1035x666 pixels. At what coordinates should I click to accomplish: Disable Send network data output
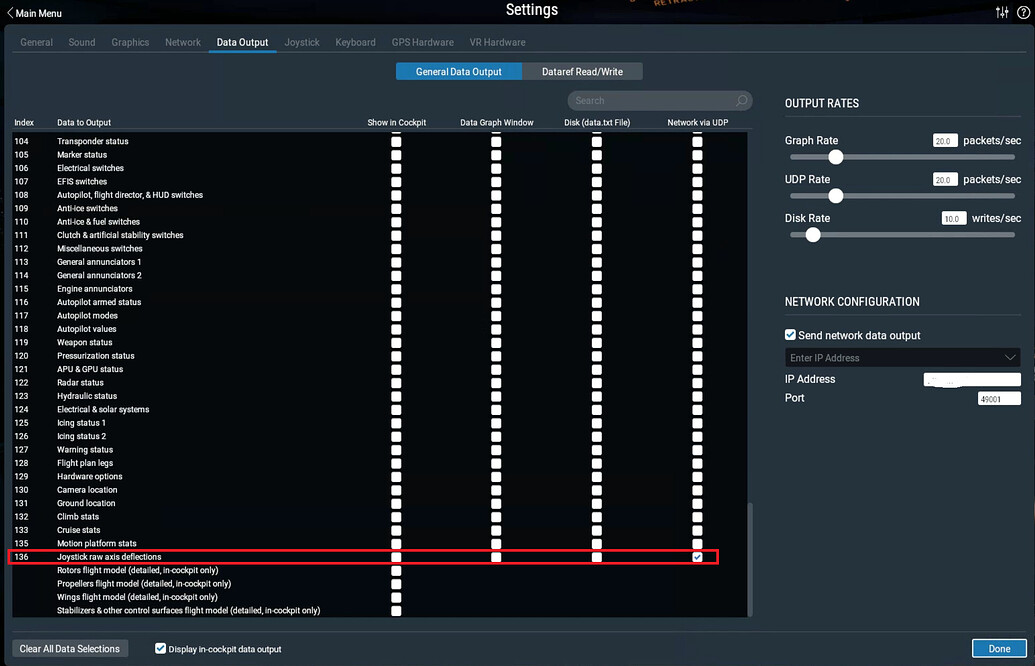pyautogui.click(x=789, y=335)
